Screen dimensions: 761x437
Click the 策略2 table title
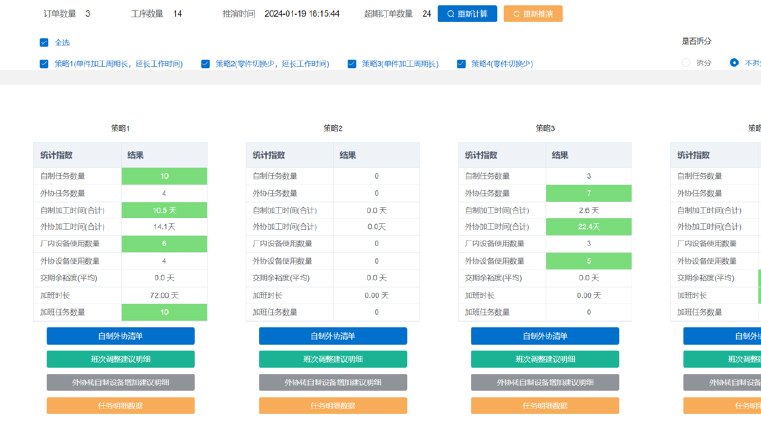click(x=333, y=128)
